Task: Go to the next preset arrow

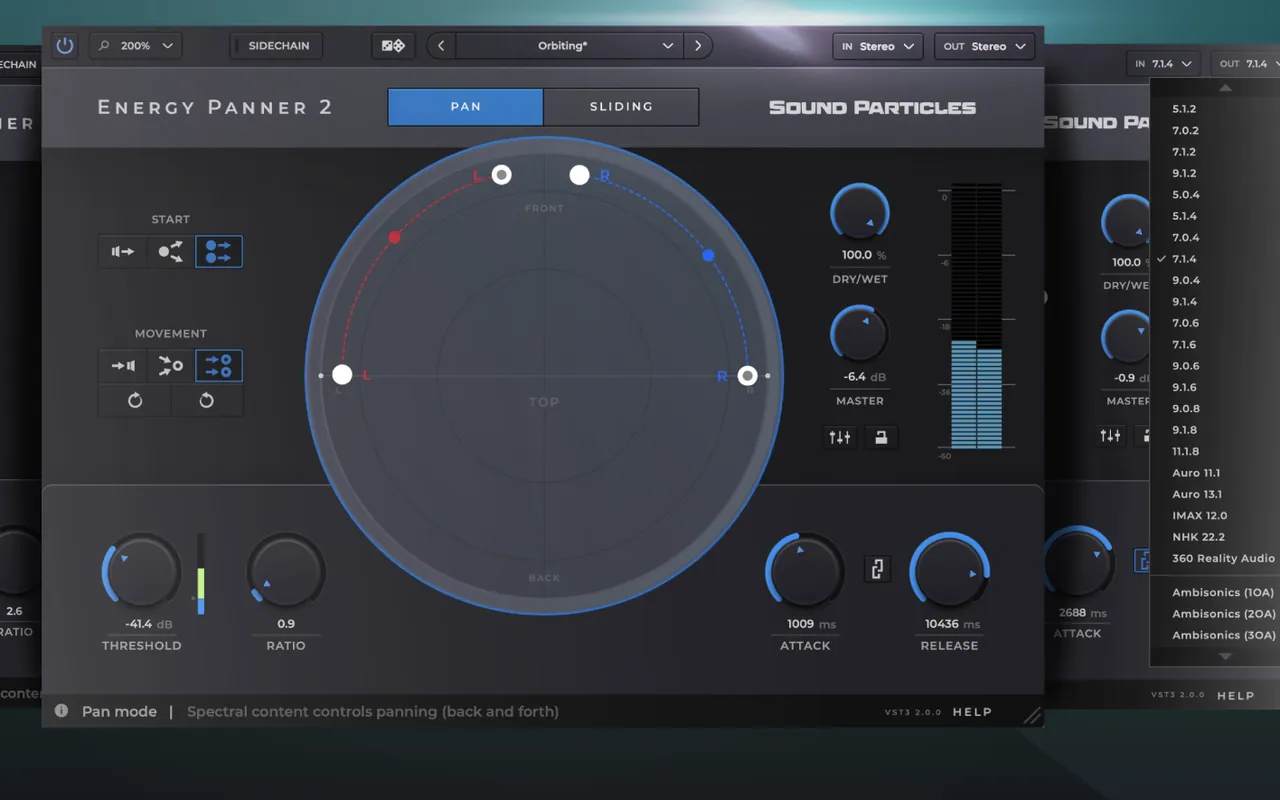Action: click(x=698, y=46)
